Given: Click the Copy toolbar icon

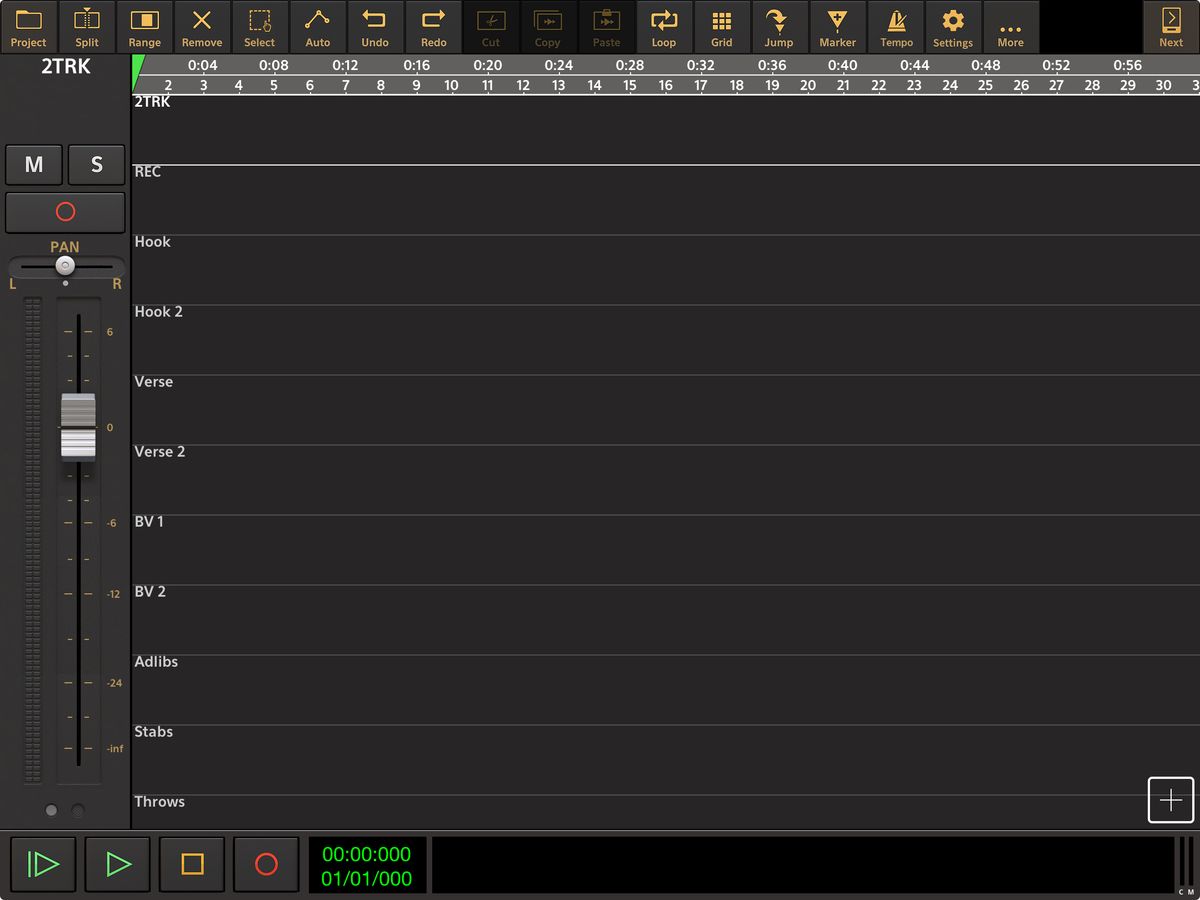Looking at the screenshot, I should pyautogui.click(x=548, y=27).
